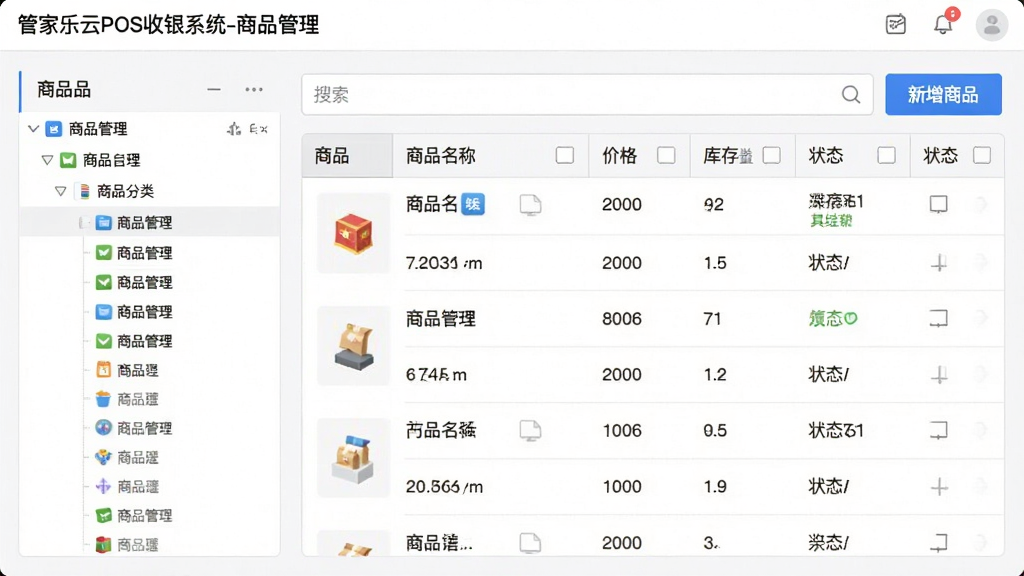Select the tree item with purple arrows icon
The image size is (1024, 576).
coord(127,487)
